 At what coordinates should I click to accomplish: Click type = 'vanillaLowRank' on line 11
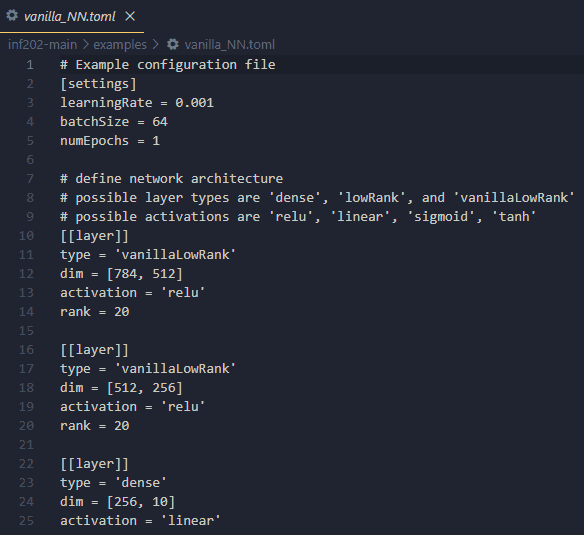point(148,255)
